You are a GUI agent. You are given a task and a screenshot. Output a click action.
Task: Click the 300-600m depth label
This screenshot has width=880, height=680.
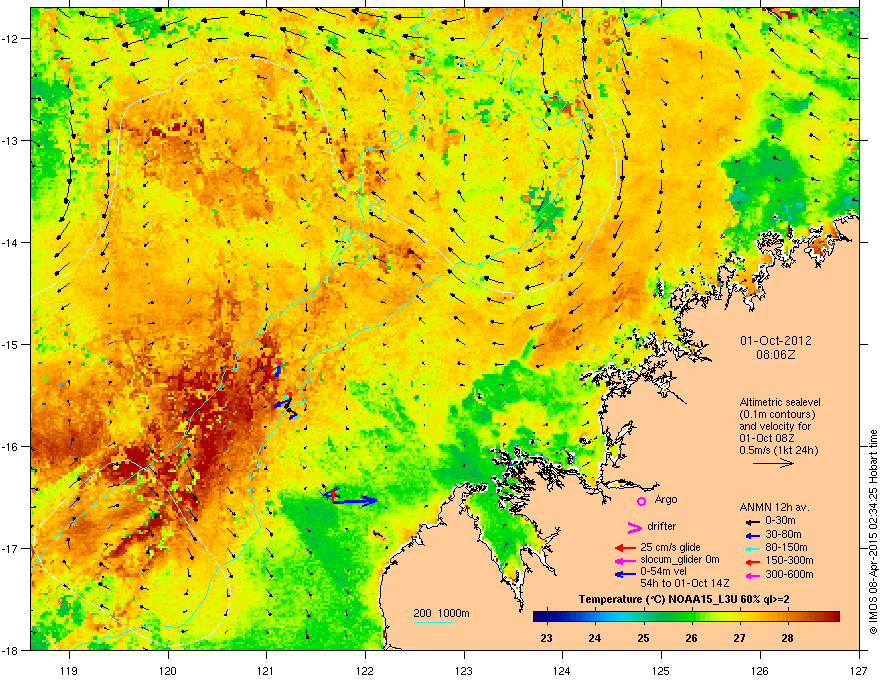point(790,574)
